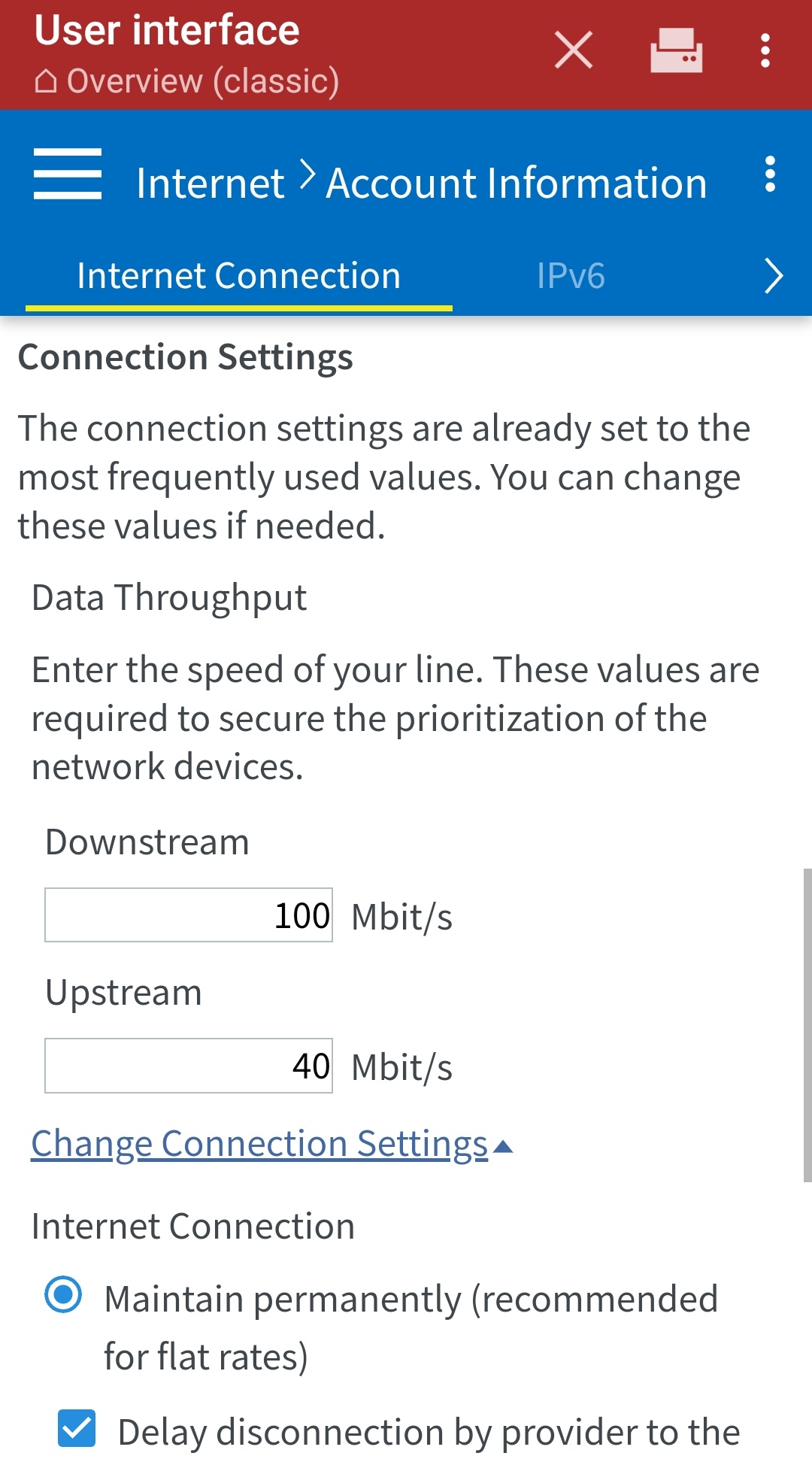The height and width of the screenshot is (1459, 812).
Task: Go to the Internet breadcrumb
Action: coord(211,184)
